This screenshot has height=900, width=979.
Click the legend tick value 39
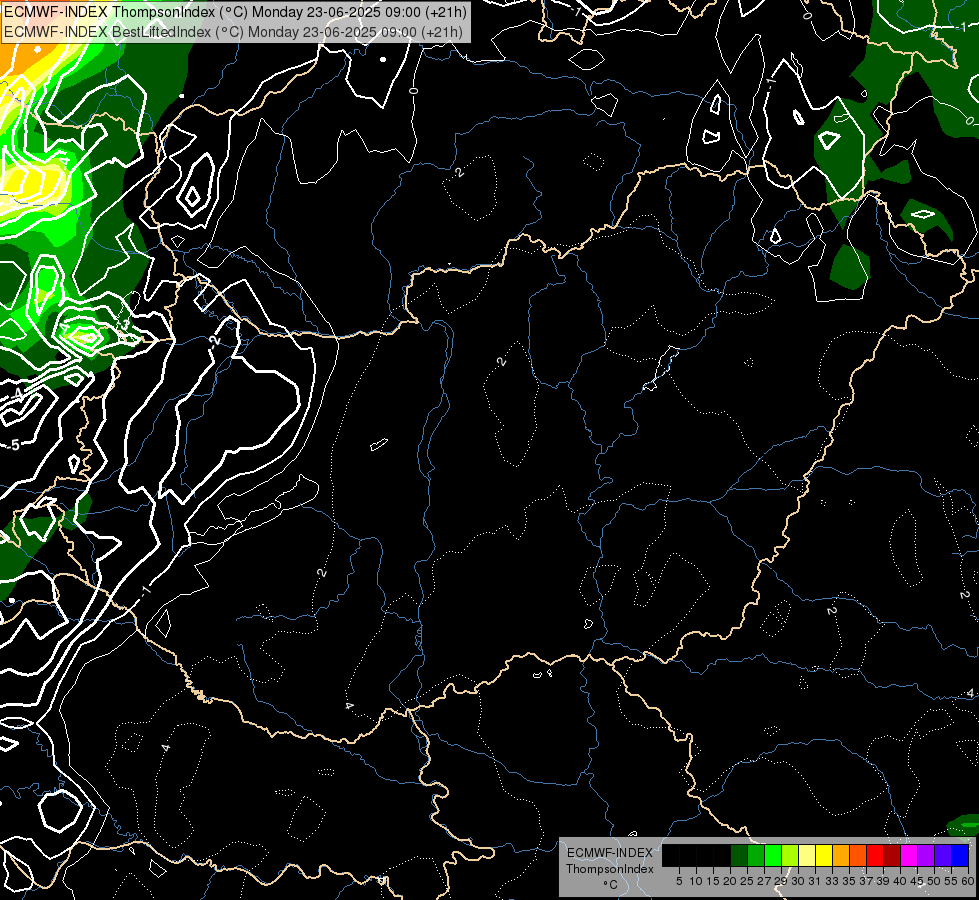tap(883, 881)
